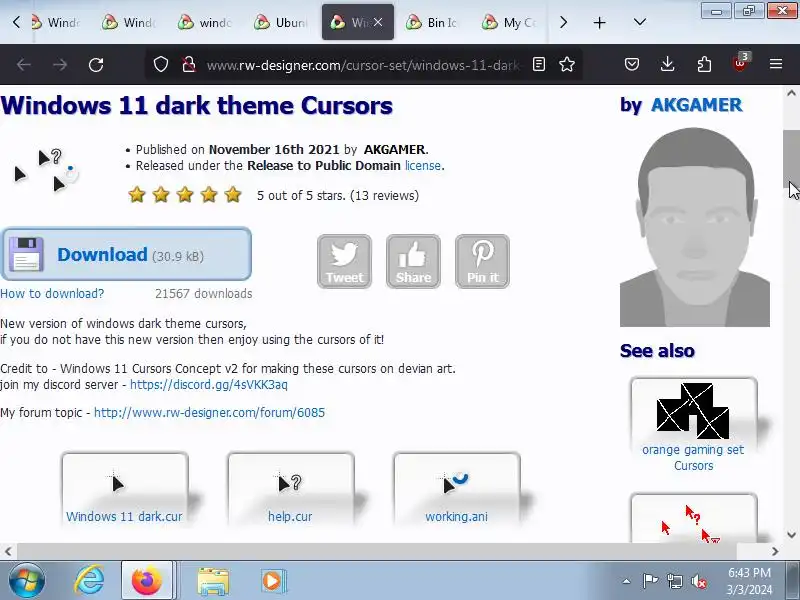This screenshot has height=600, width=800.
Task: Open the Firefox hamburger menu
Action: [x=776, y=64]
